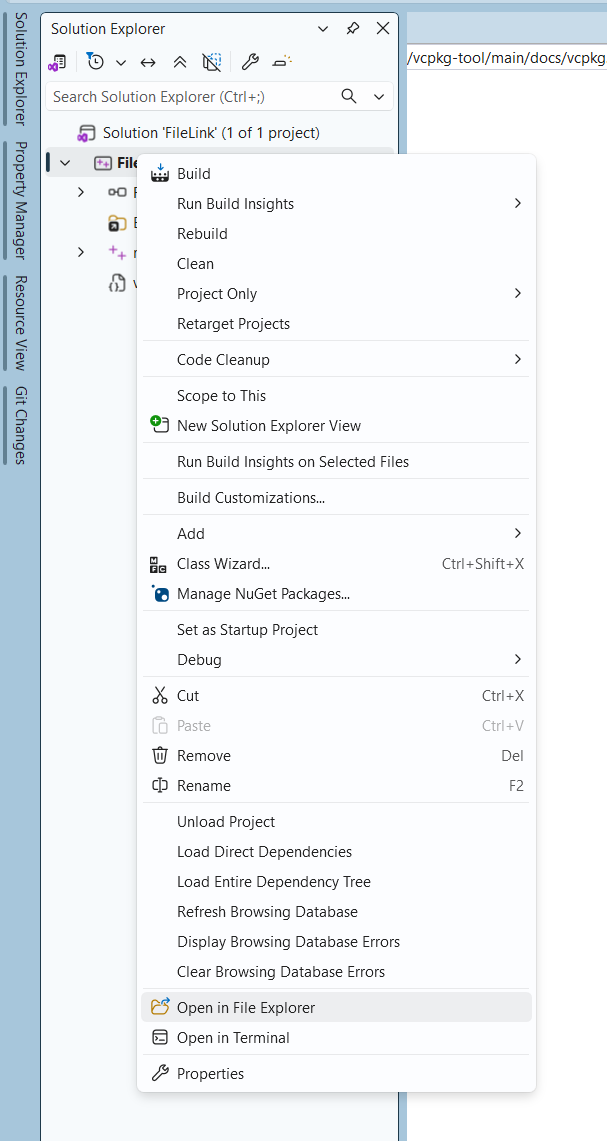Choose Rebuild from the context menu

tap(336, 234)
